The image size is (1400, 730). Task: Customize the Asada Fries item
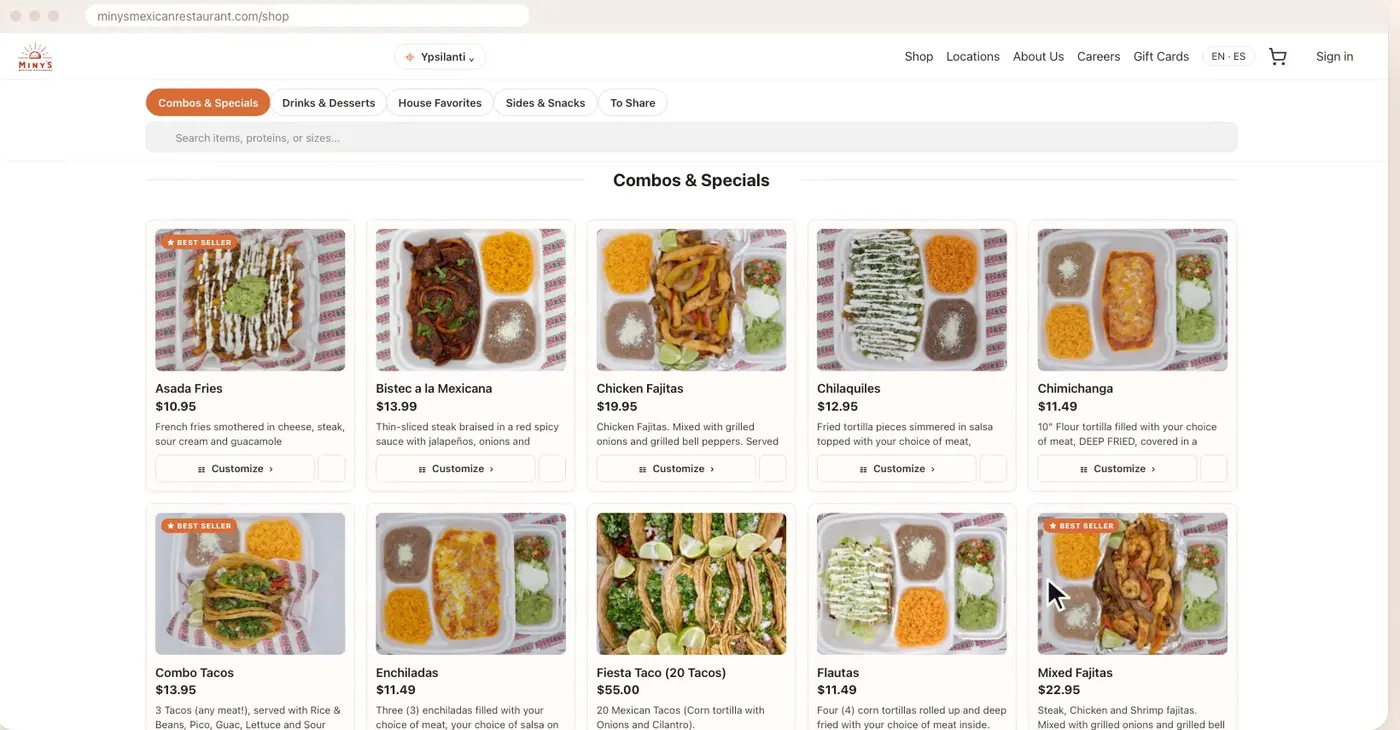pyautogui.click(x=235, y=469)
